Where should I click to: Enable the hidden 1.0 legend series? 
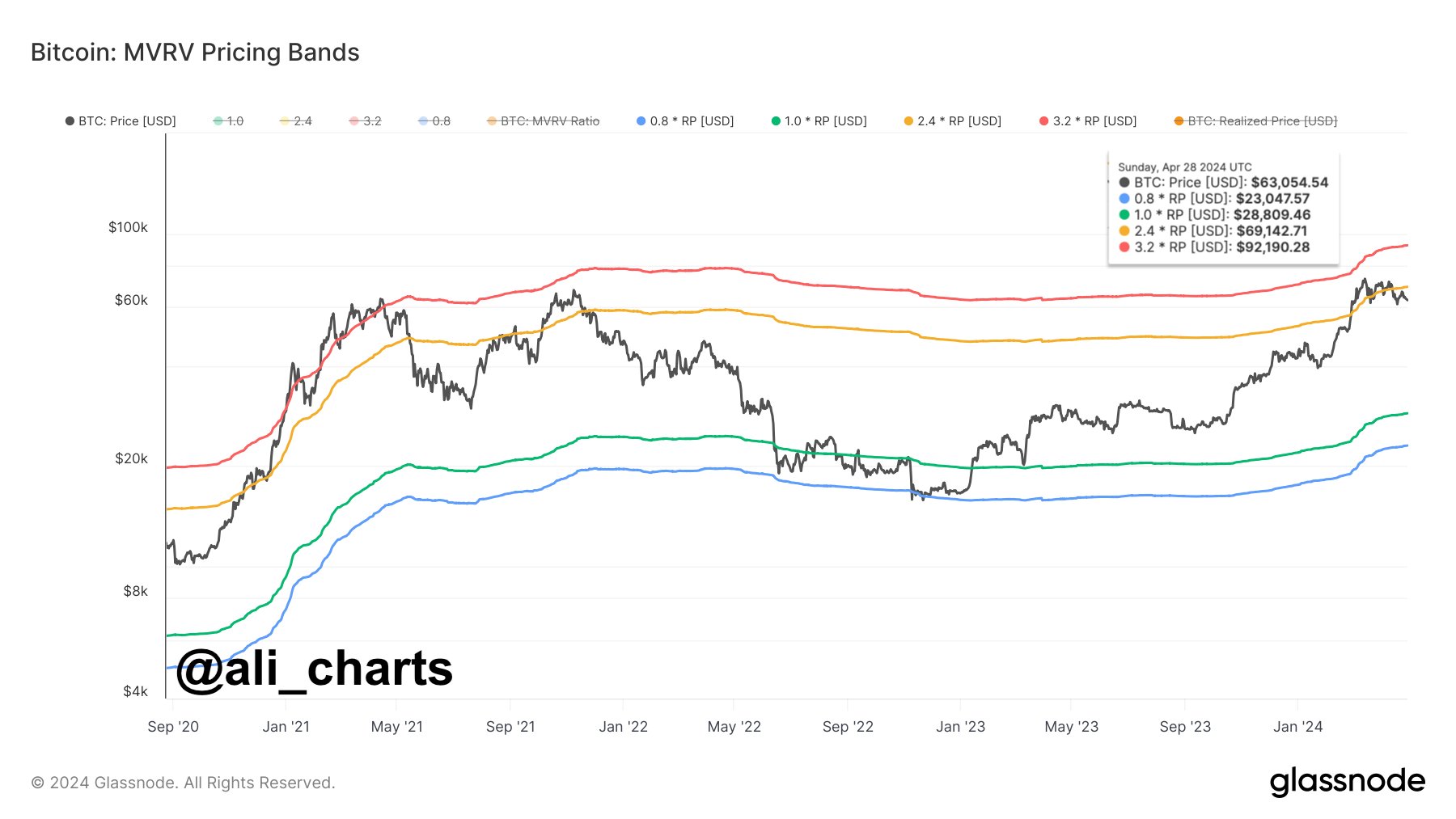[228, 121]
